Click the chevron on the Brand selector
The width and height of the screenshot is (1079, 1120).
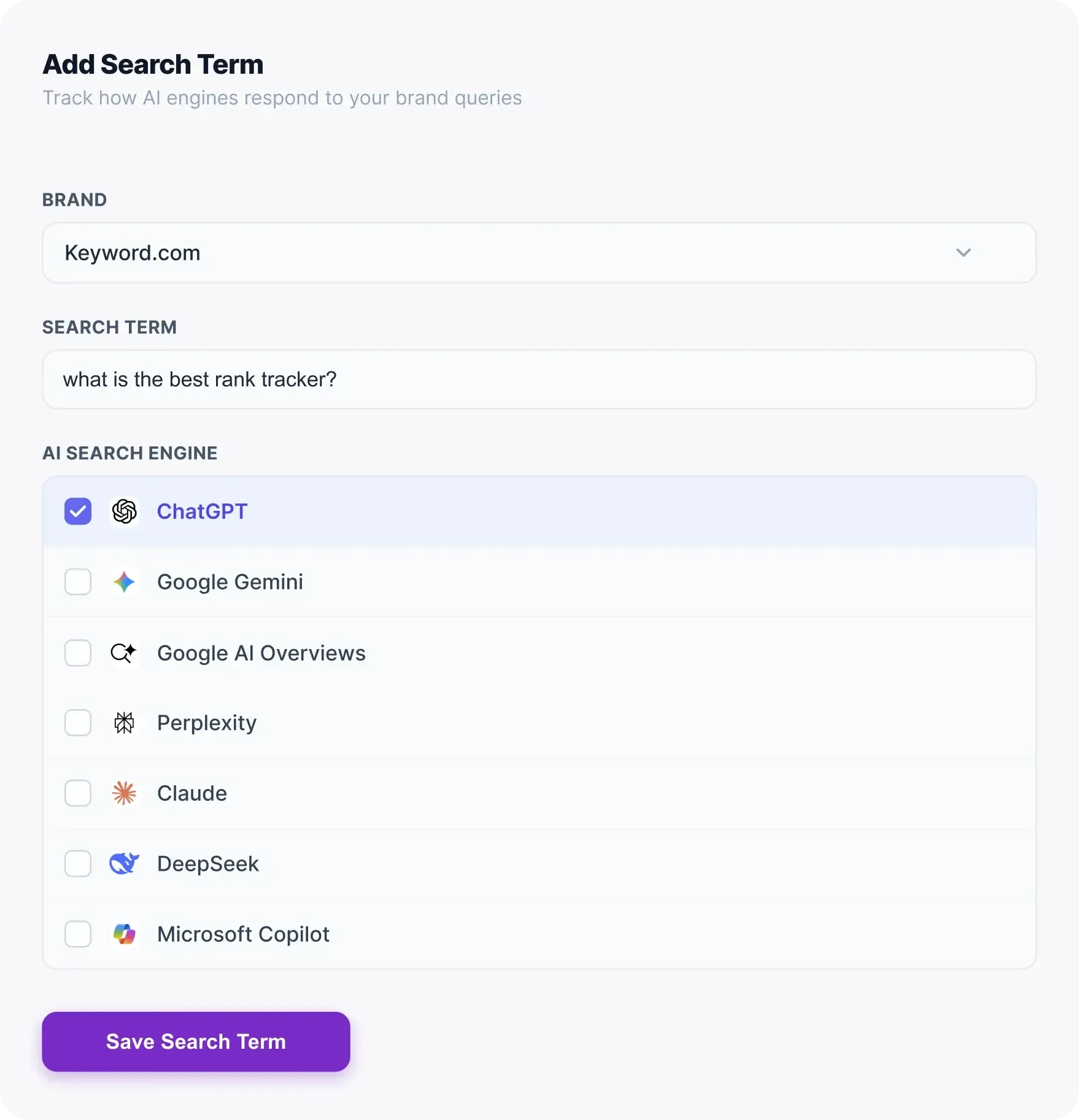[x=964, y=252]
